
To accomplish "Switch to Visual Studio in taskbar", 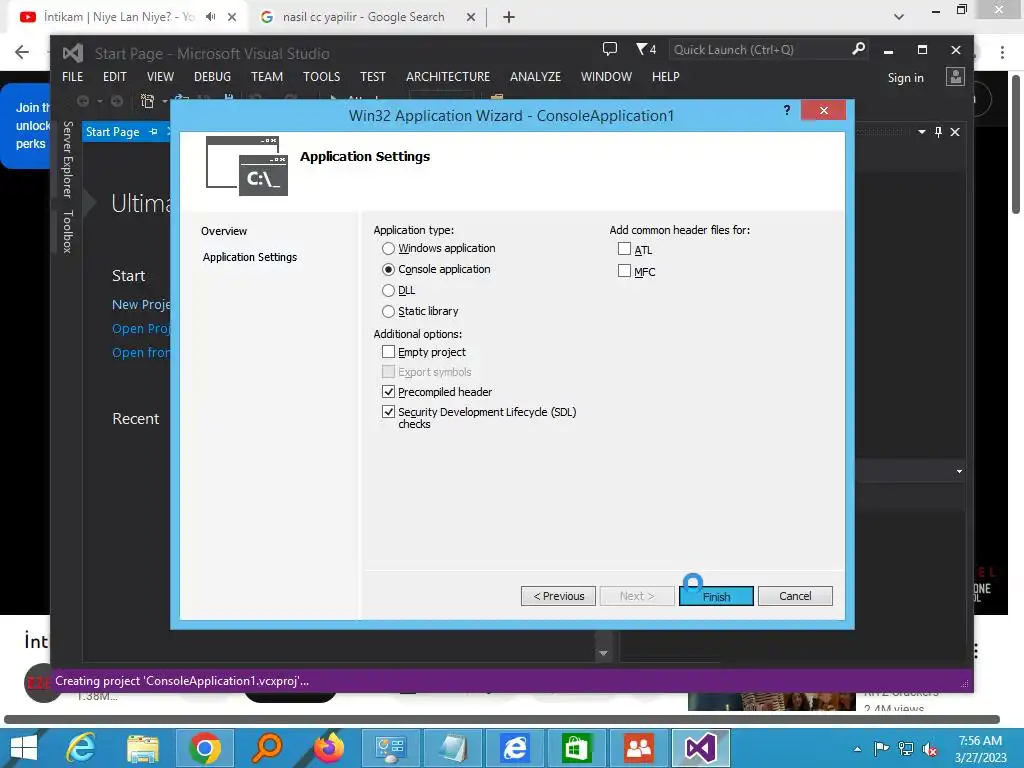I will pos(700,748).
